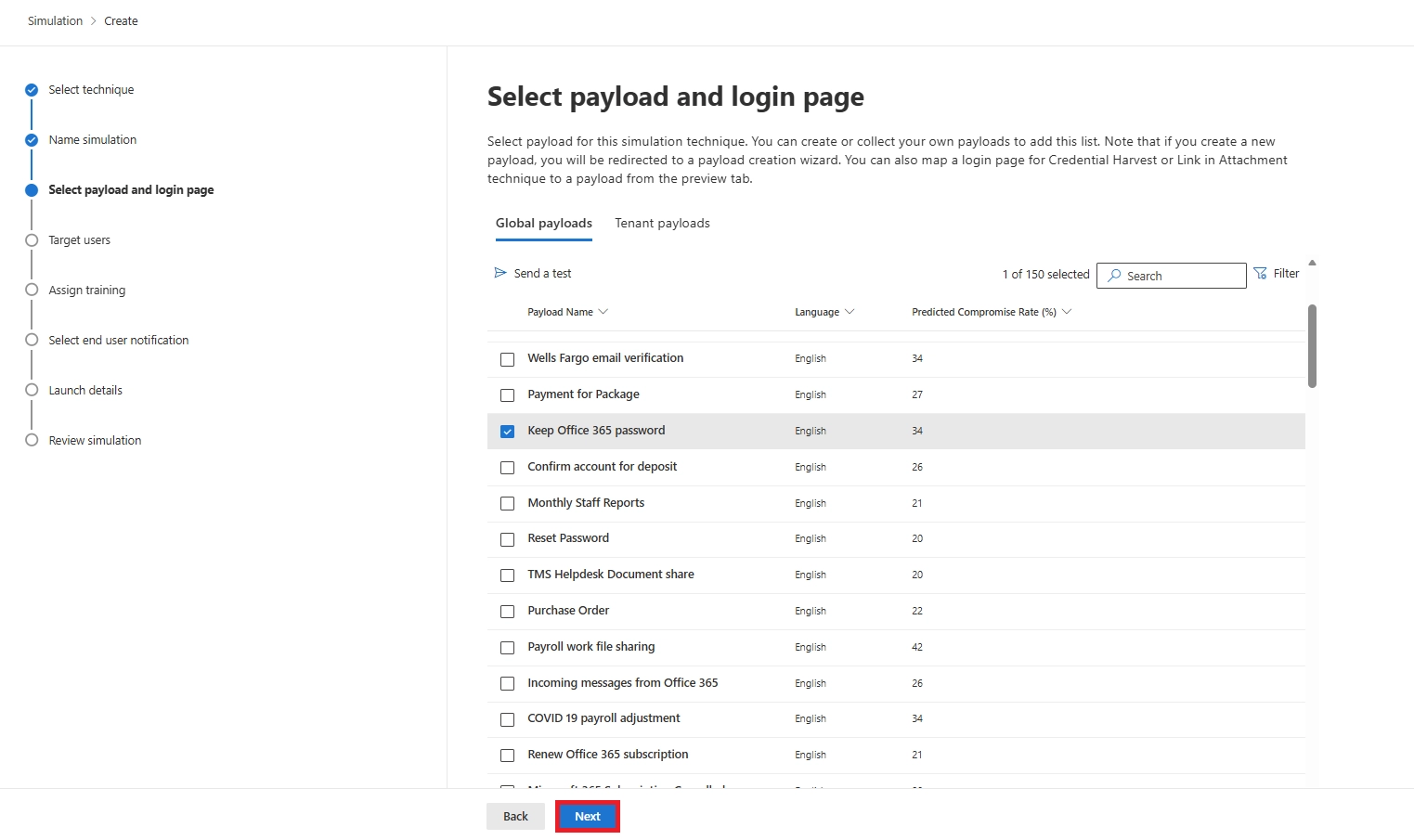Expand the Language column sorting options
This screenshot has height=840, width=1414.
coord(850,312)
